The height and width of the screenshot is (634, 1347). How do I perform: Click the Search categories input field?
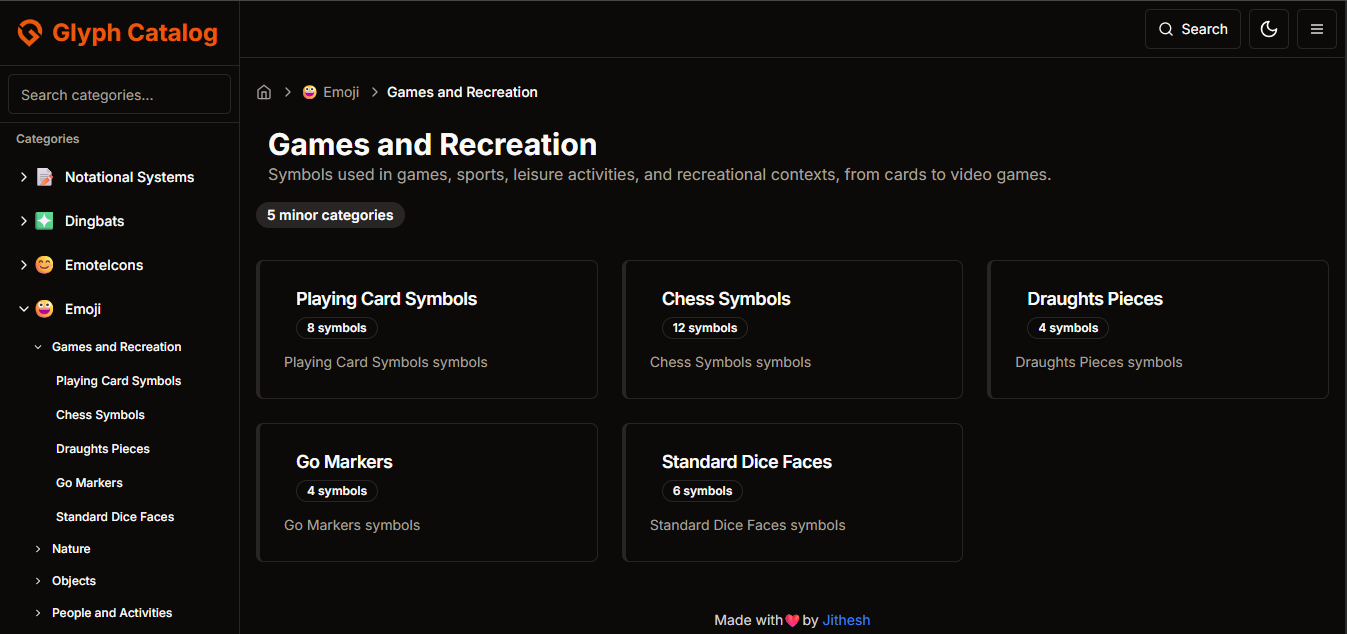point(118,94)
